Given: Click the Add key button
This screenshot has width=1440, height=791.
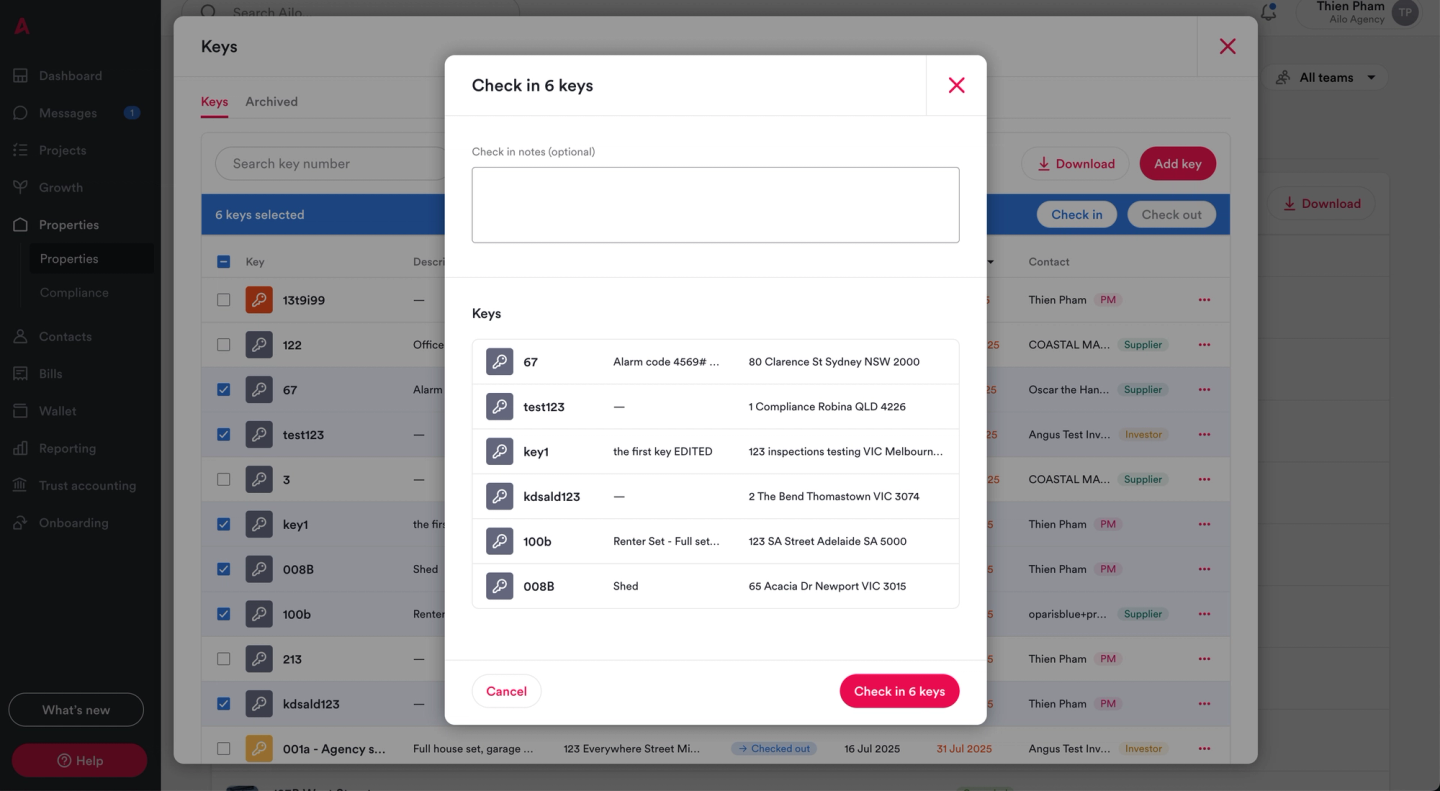Looking at the screenshot, I should point(1177,164).
